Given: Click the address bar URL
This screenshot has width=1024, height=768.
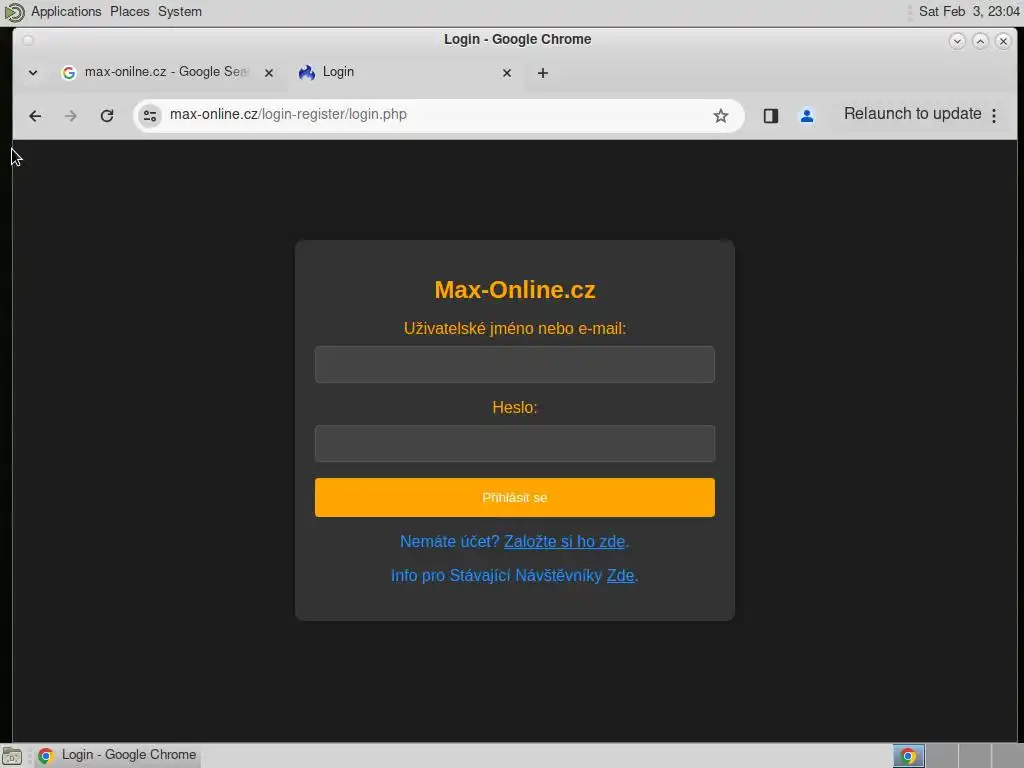Looking at the screenshot, I should coord(288,114).
